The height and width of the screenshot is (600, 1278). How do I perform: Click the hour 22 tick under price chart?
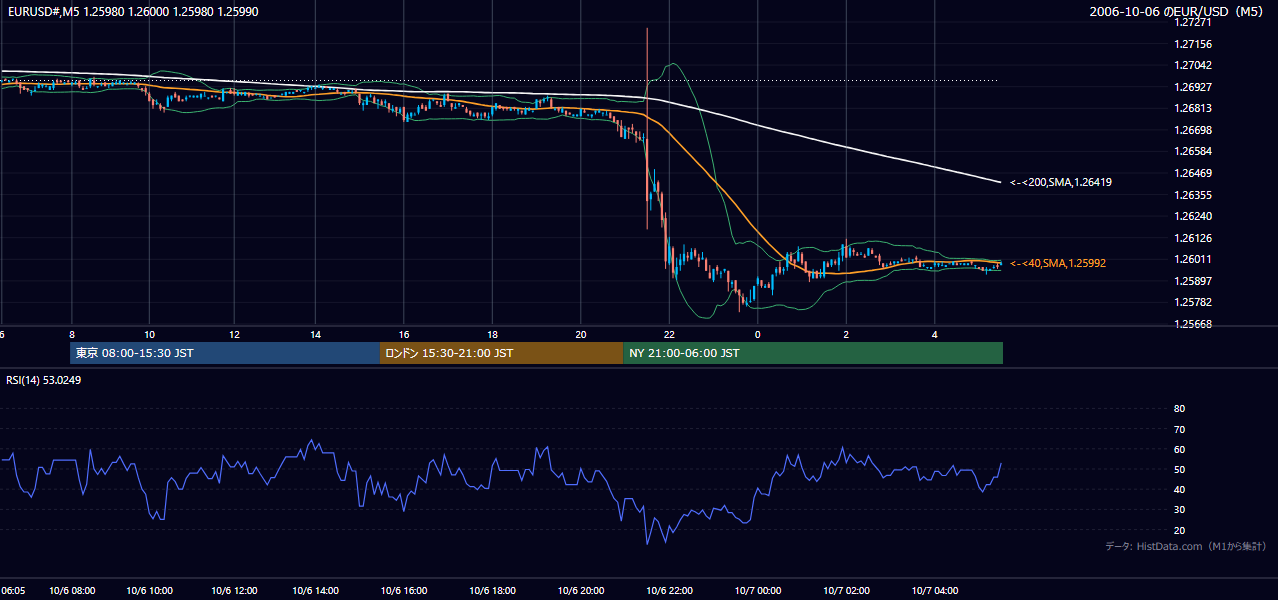pos(669,334)
